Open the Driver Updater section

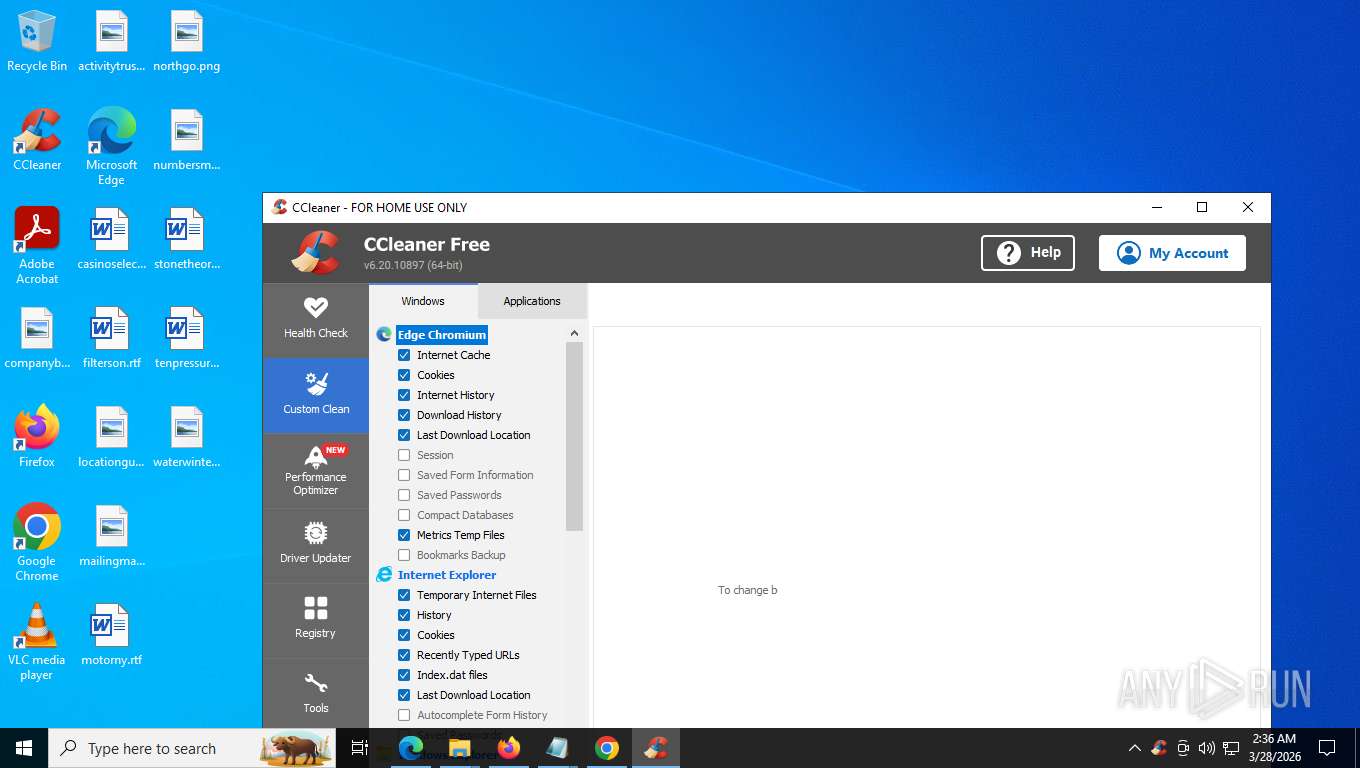click(x=316, y=545)
